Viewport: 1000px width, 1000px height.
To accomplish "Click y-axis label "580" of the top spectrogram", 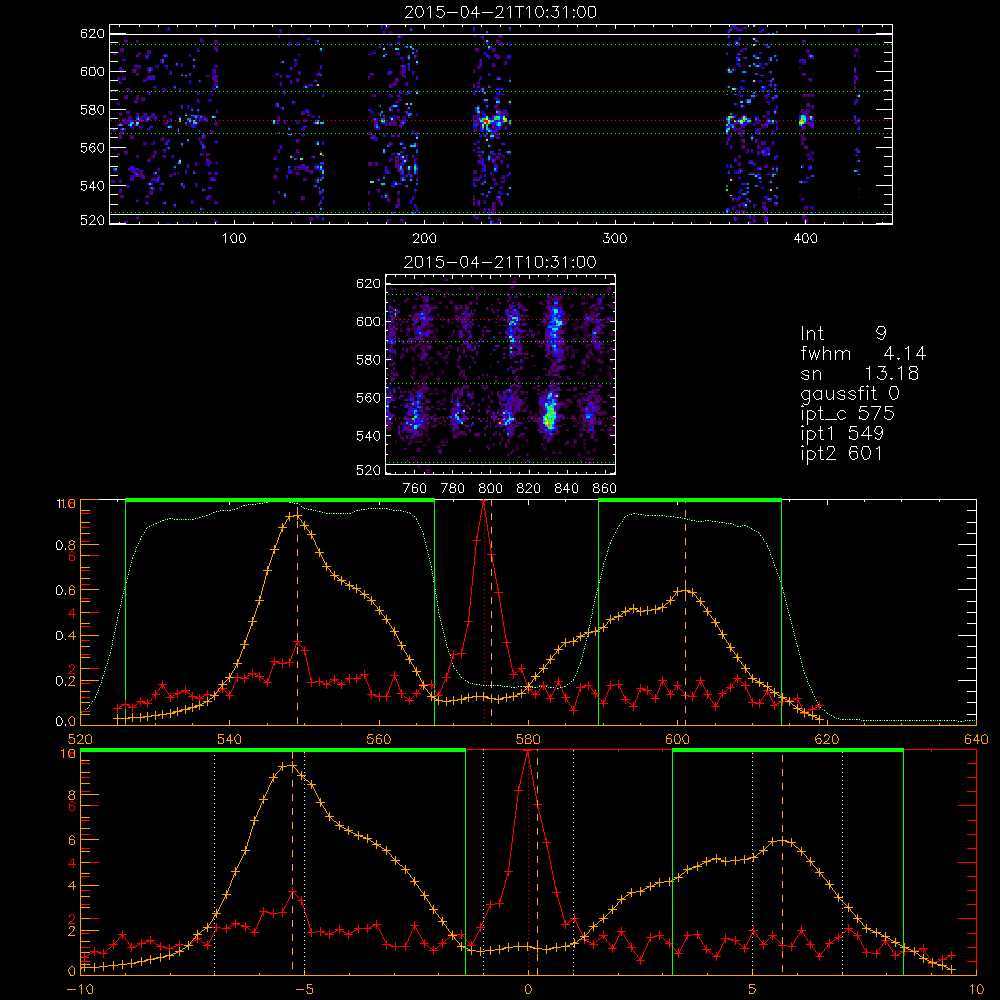I will (x=92, y=110).
